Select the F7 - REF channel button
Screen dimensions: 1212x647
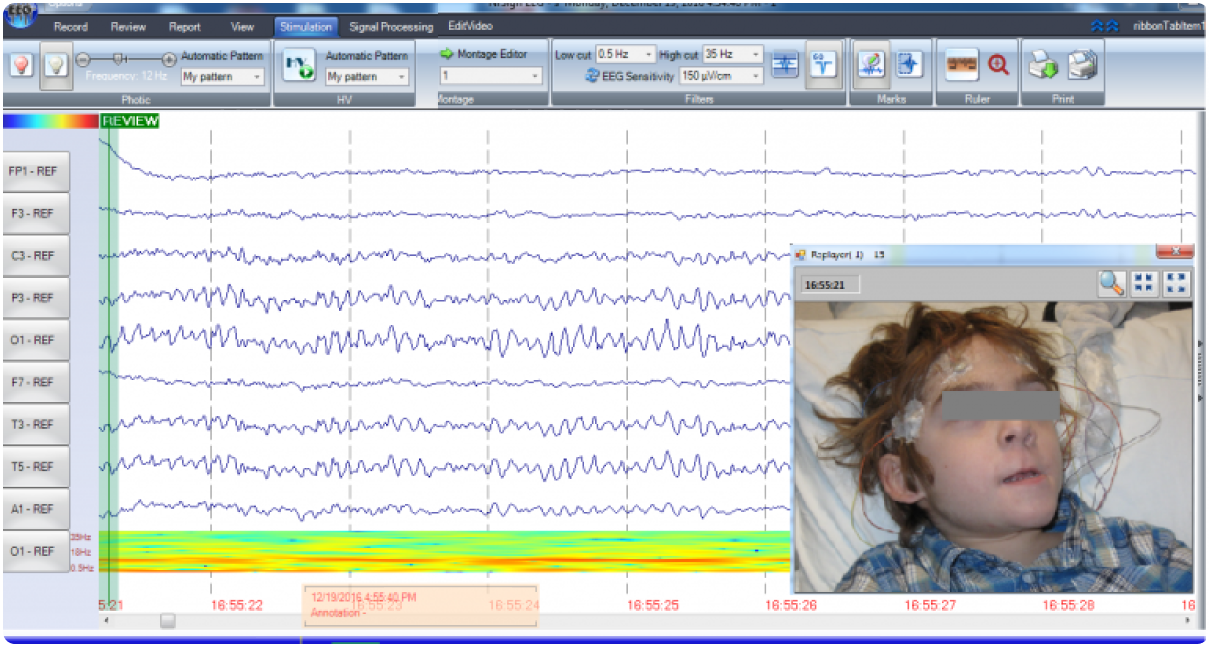click(x=36, y=382)
